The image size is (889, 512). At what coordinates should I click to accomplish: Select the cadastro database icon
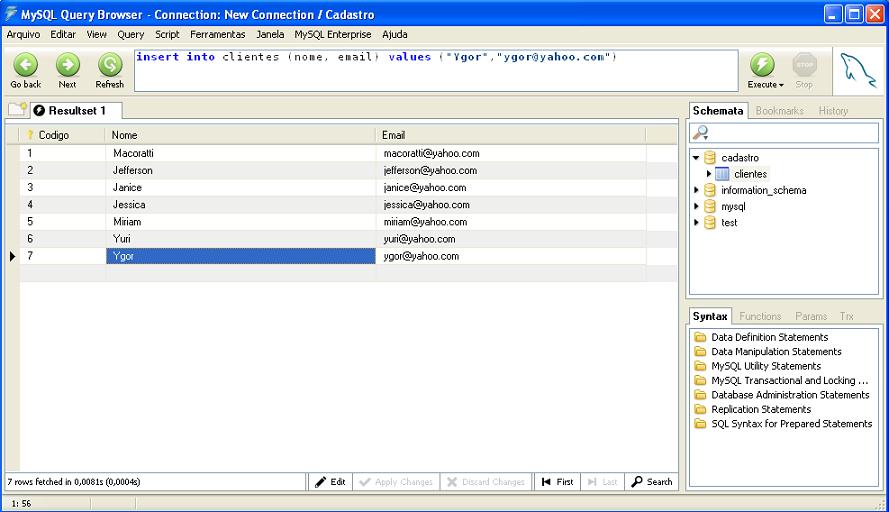[710, 158]
